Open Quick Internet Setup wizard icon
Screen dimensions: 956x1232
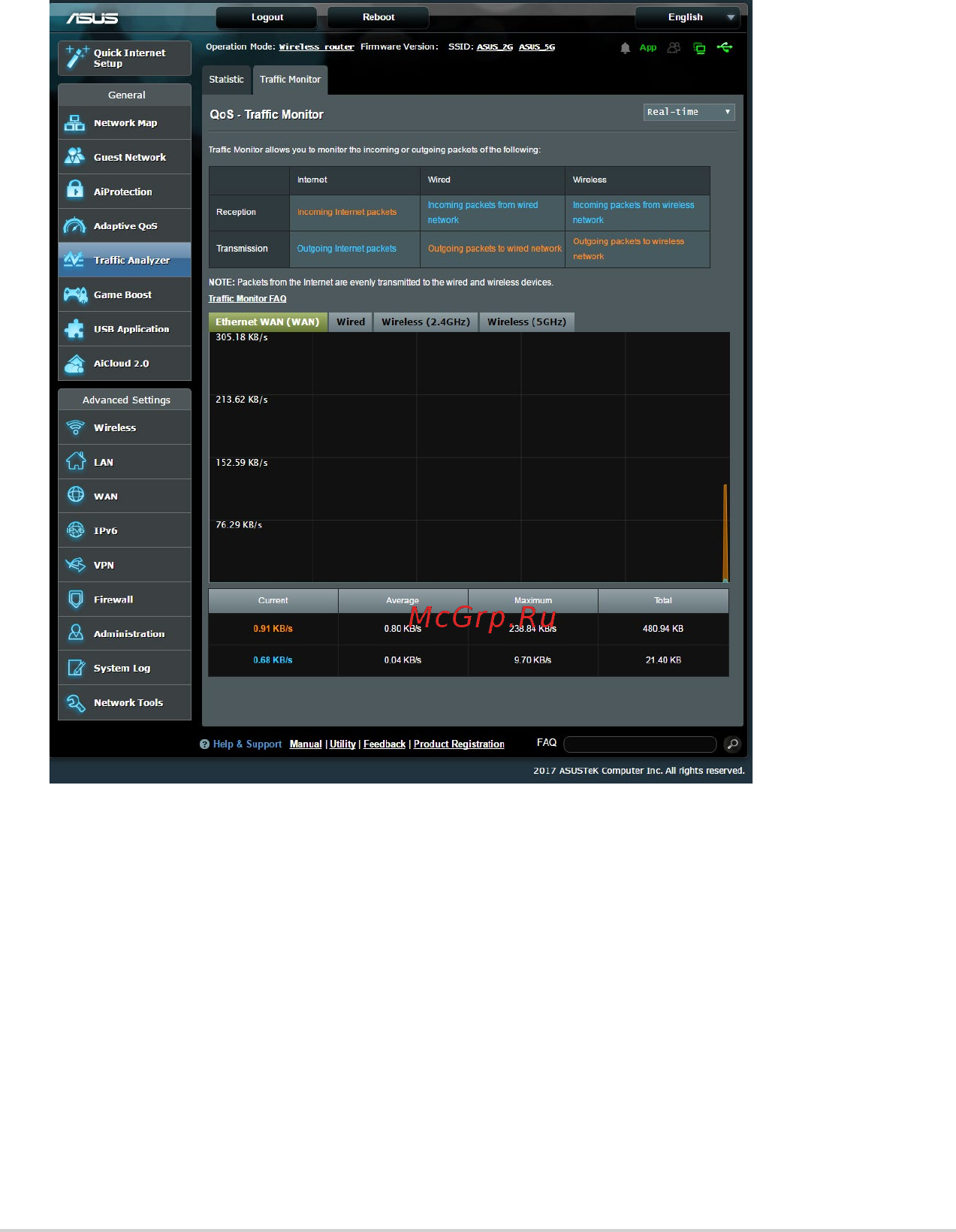pos(77,57)
